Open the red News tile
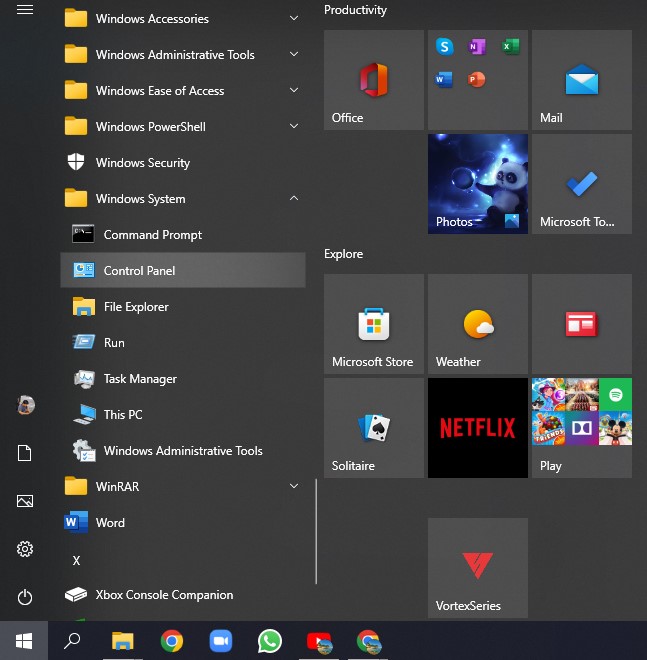This screenshot has width=647, height=660. coord(582,324)
